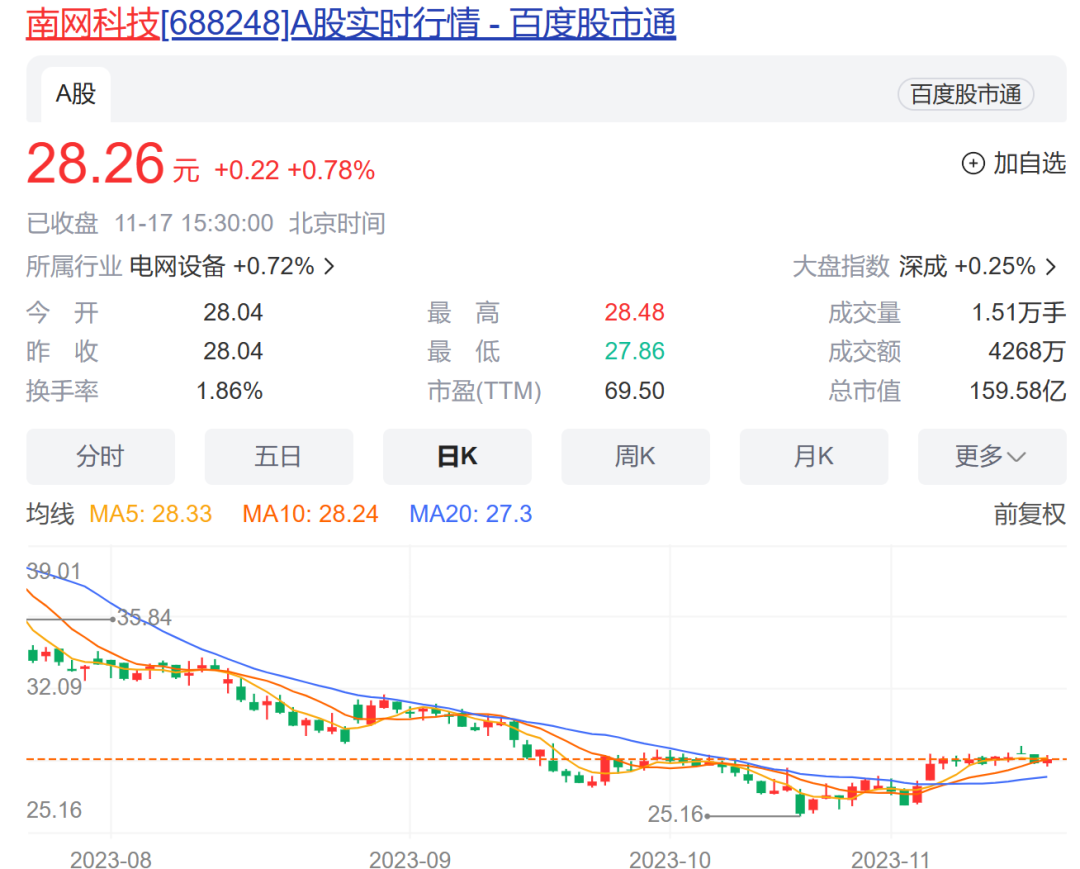Switch to the 分时 chart tab

pyautogui.click(x=101, y=457)
